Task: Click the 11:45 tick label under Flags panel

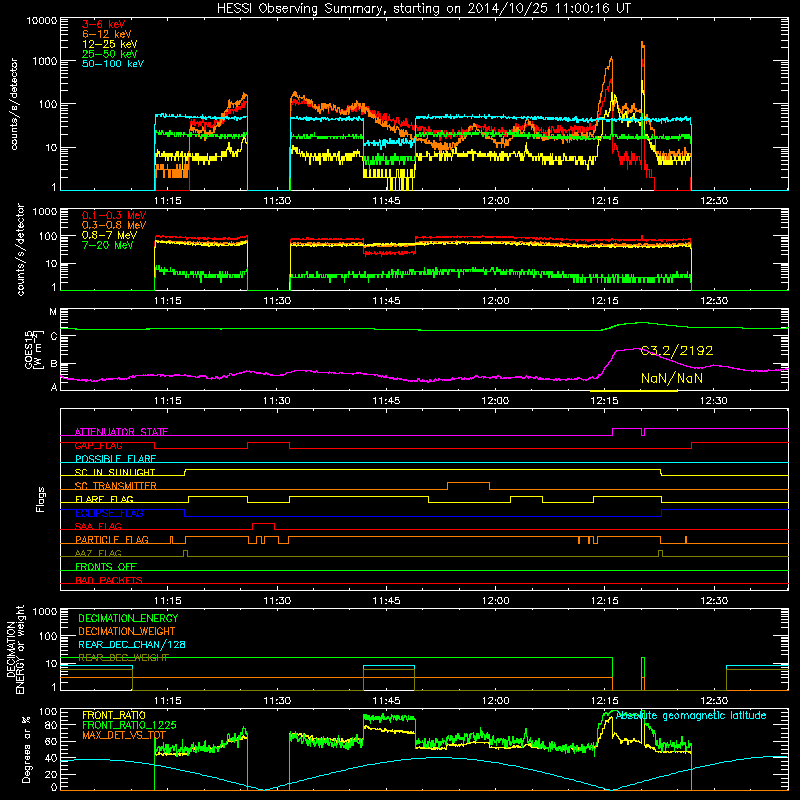Action: click(x=386, y=601)
